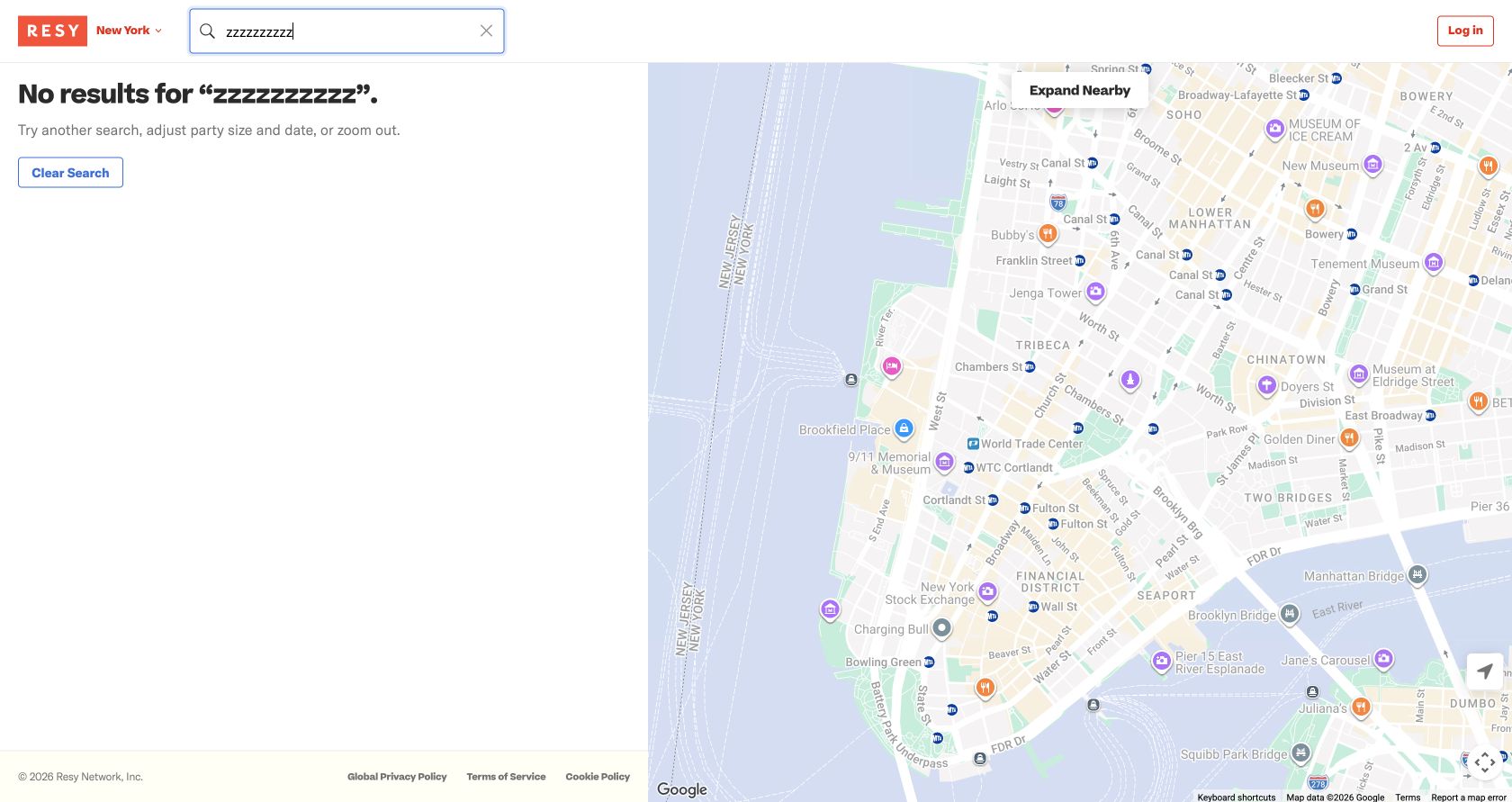The image size is (1512, 802).
Task: Click the World Trade Center PATH station icon
Action: click(973, 444)
